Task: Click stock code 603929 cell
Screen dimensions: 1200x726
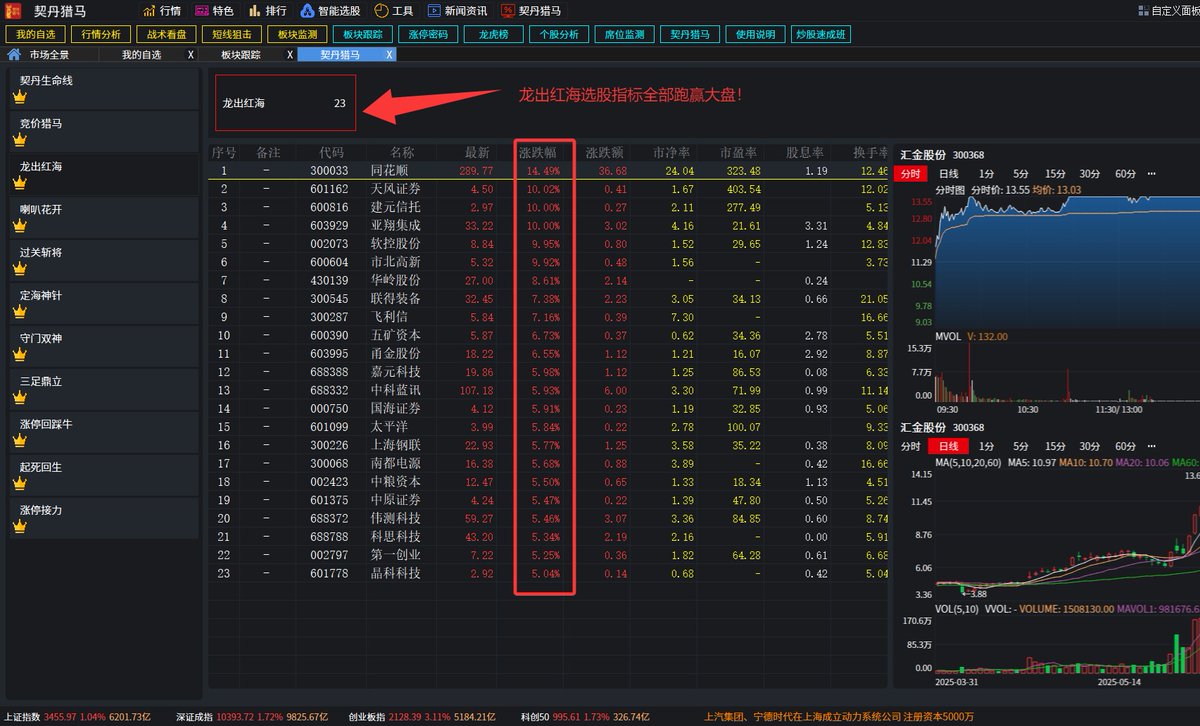Action: (329, 226)
